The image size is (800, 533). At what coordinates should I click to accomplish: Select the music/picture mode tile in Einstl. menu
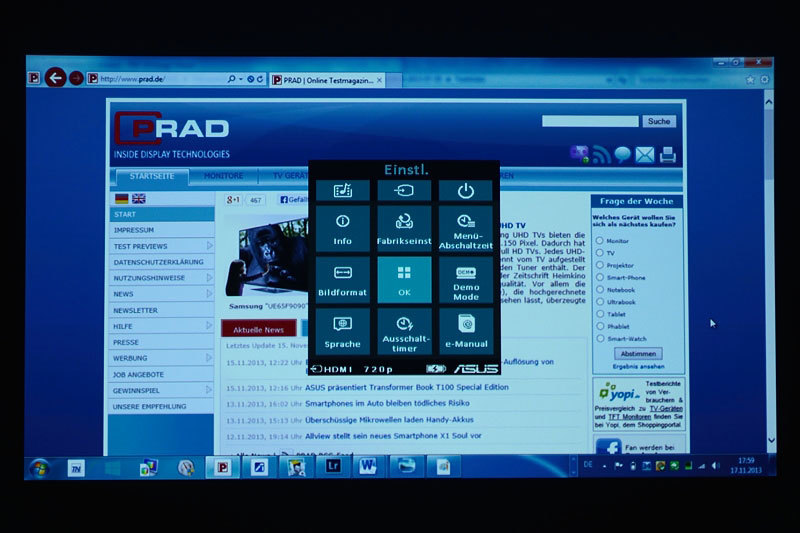[x=342, y=191]
